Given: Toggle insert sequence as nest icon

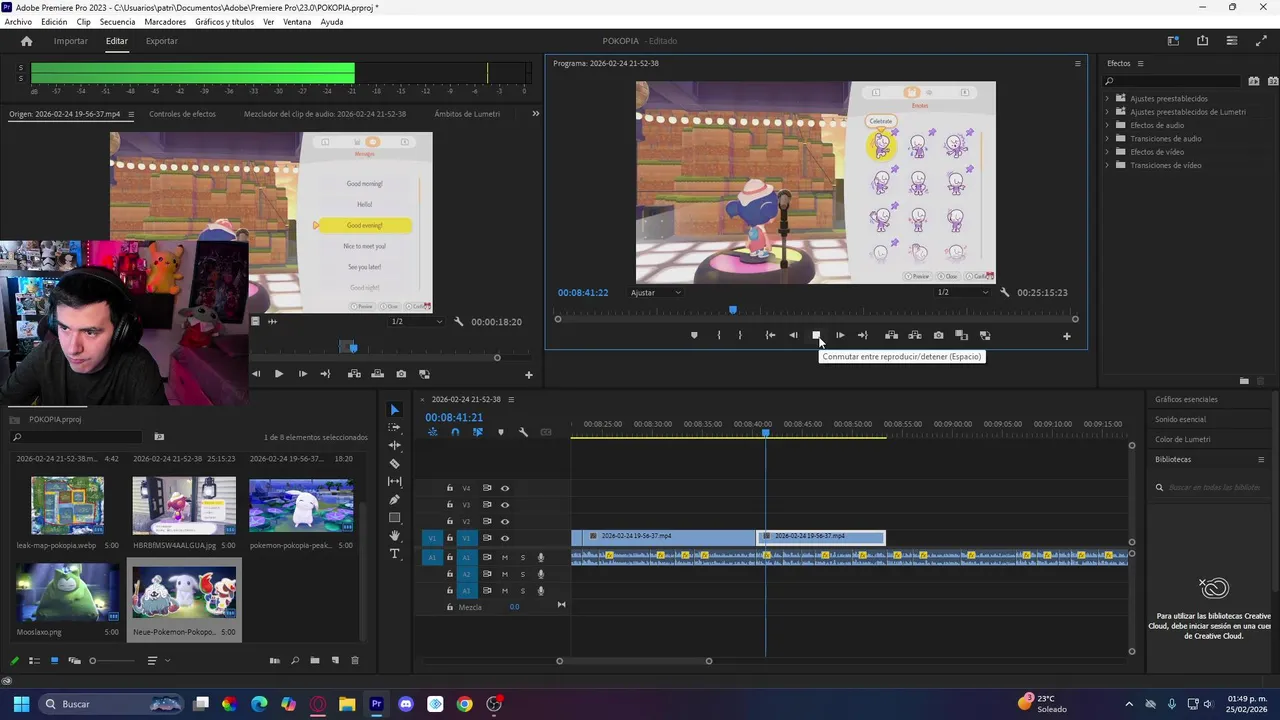Looking at the screenshot, I should pyautogui.click(x=432, y=432).
